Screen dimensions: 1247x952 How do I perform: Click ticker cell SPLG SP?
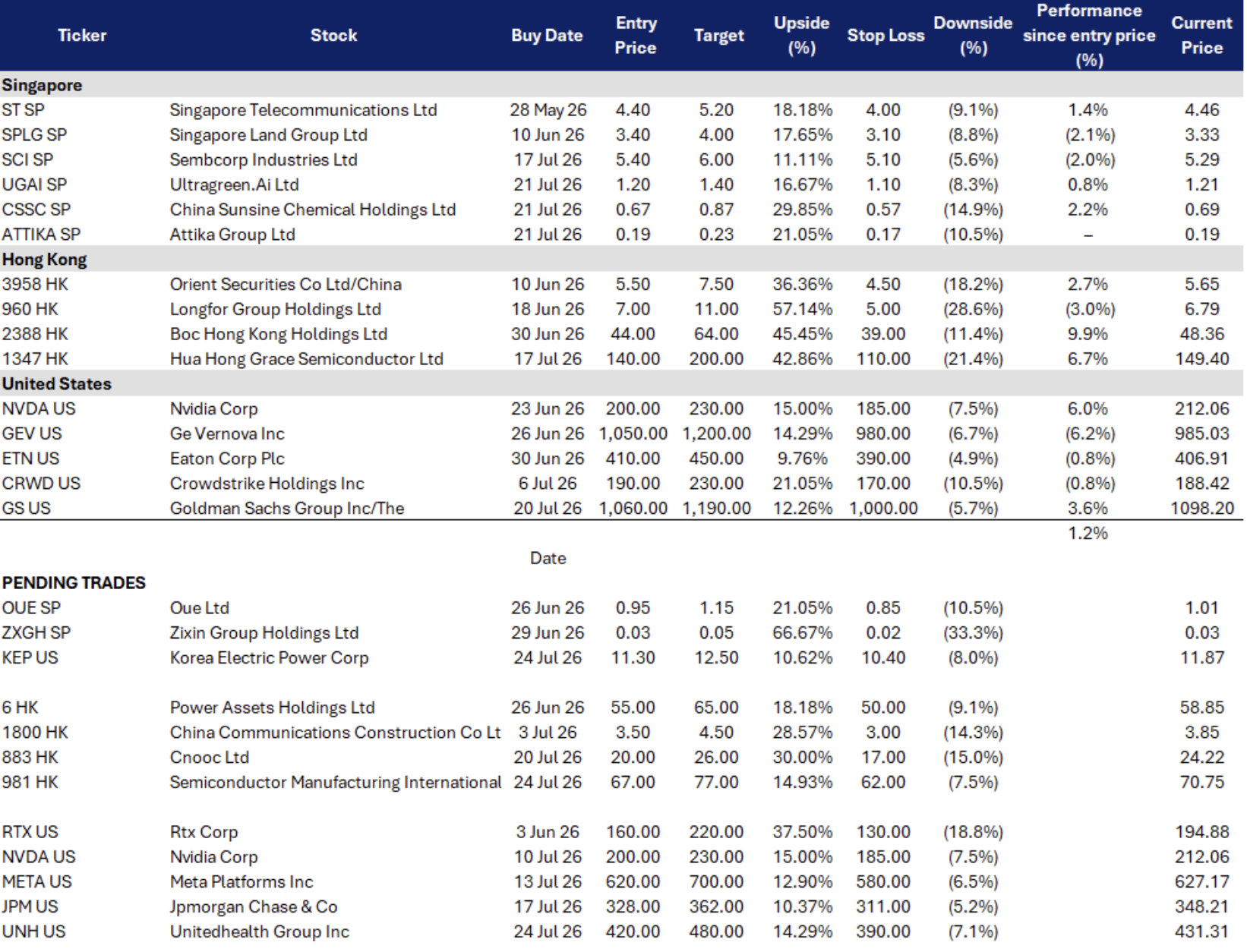[x=34, y=135]
